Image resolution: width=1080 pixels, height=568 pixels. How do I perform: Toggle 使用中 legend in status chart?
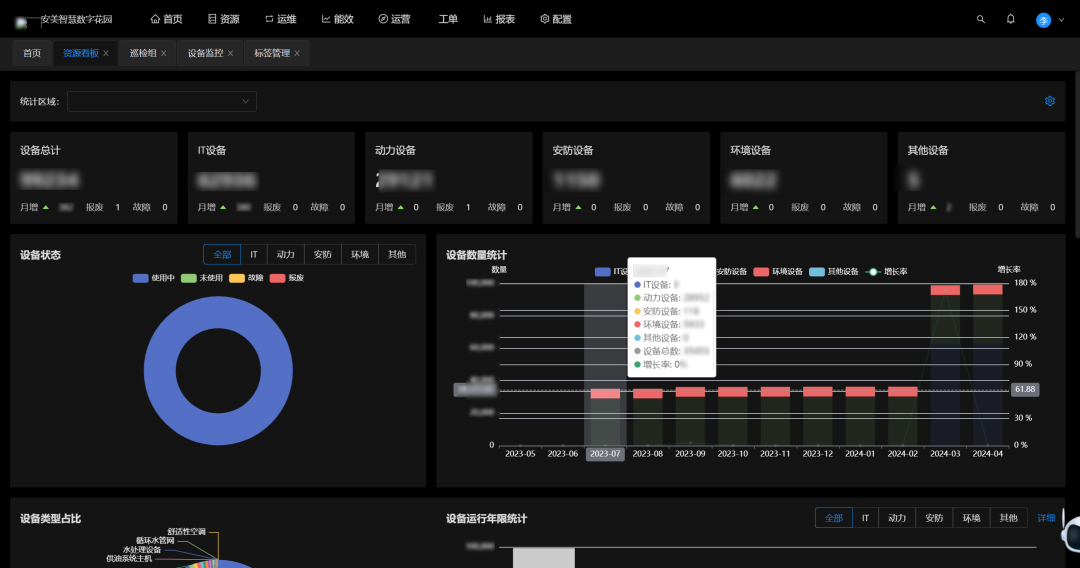[x=154, y=278]
